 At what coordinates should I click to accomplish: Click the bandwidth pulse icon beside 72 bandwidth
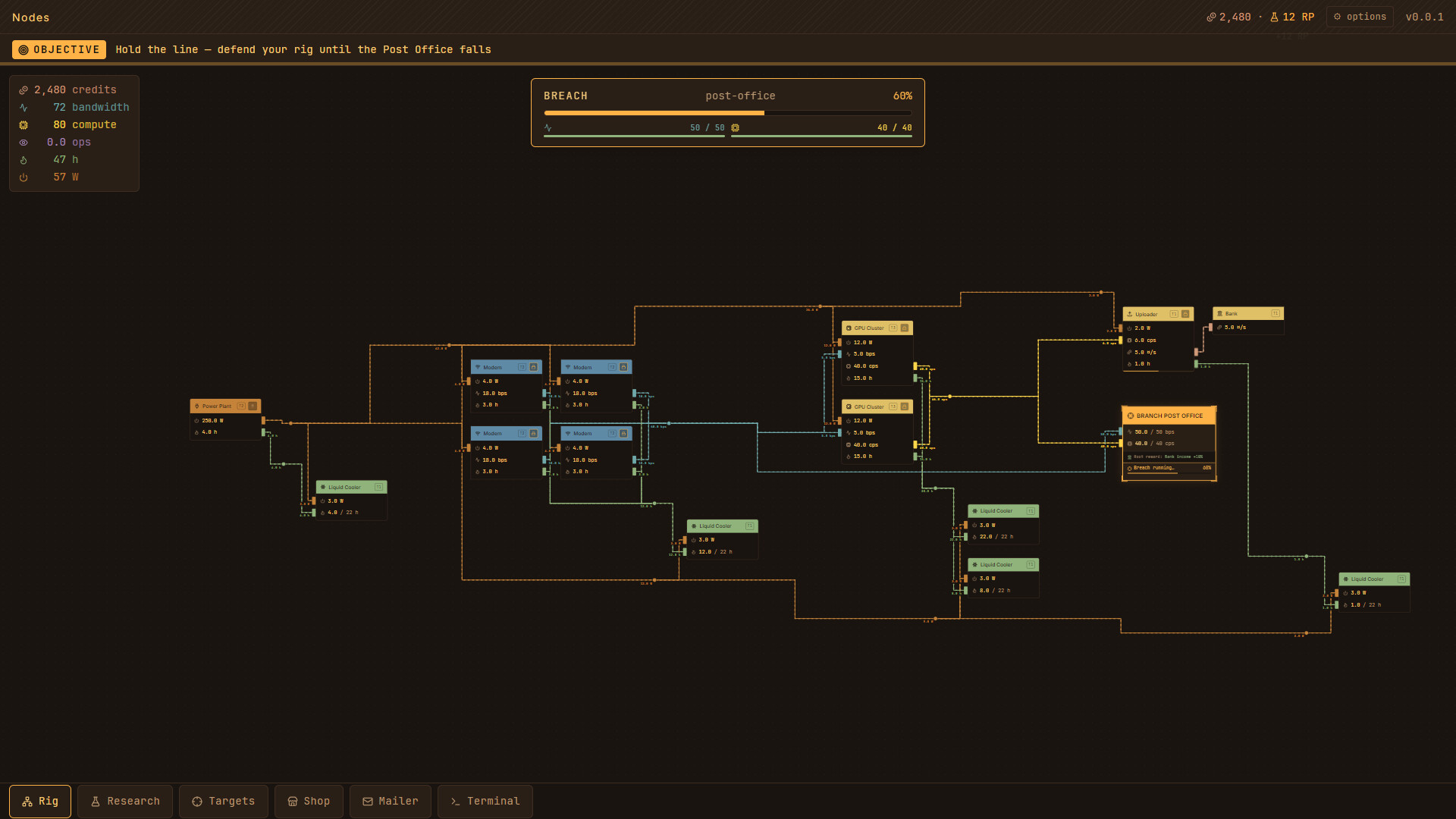point(24,108)
